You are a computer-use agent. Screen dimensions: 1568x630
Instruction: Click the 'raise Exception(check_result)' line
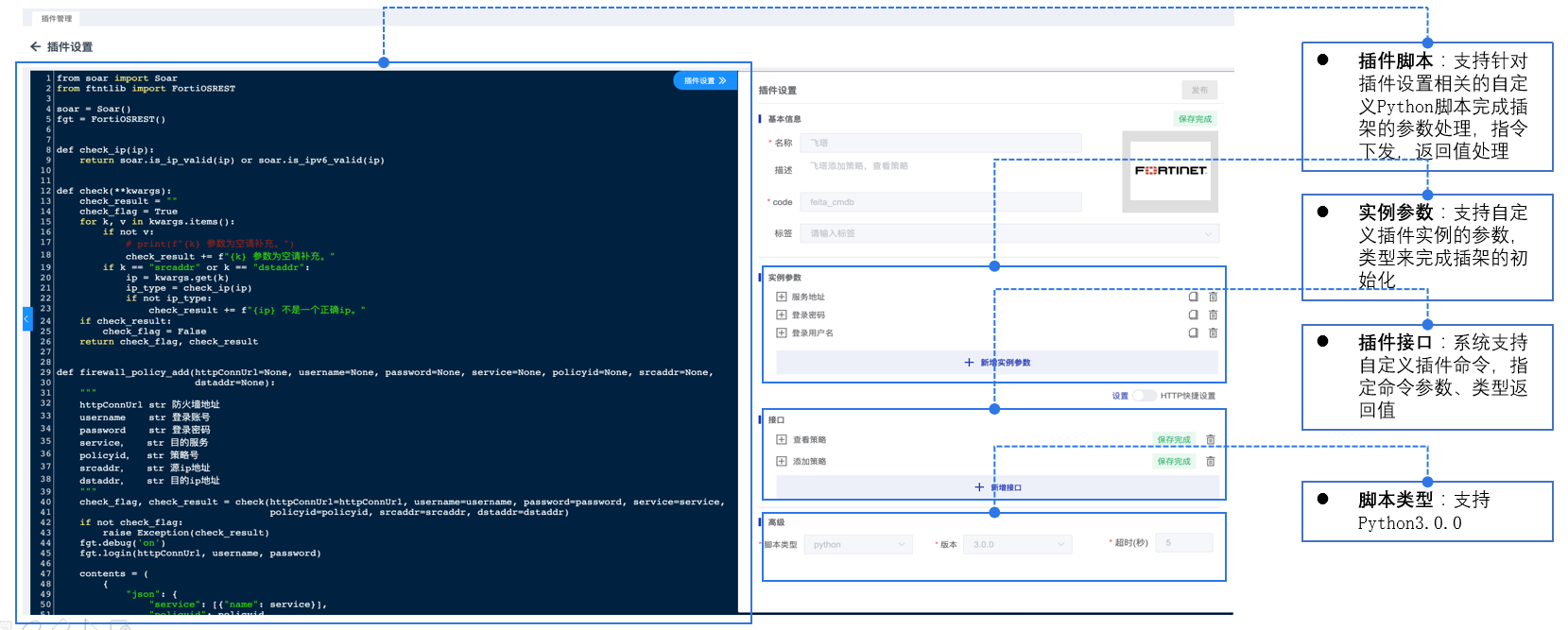pyautogui.click(x=186, y=533)
